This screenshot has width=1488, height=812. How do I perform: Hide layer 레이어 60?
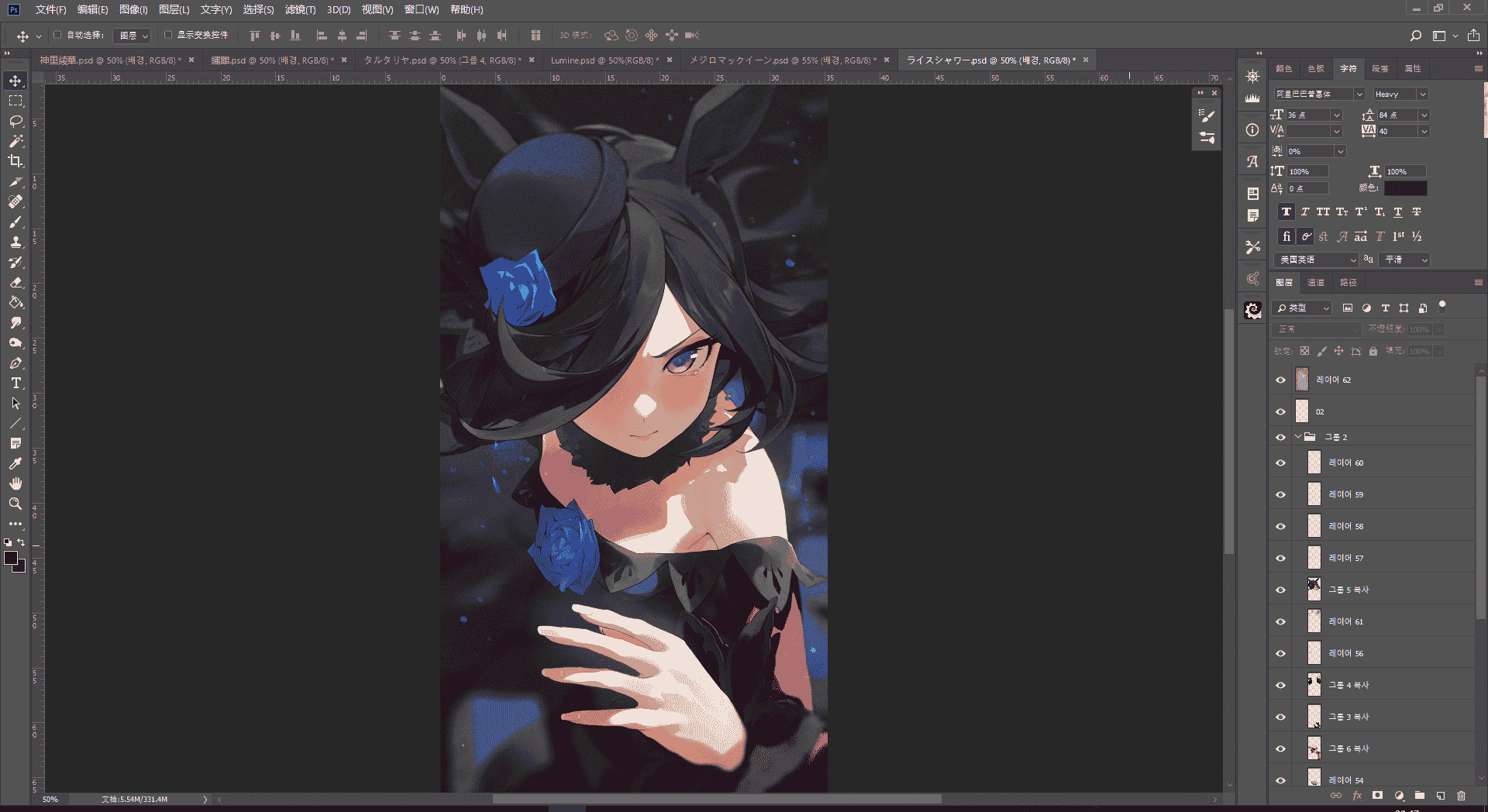(x=1280, y=463)
